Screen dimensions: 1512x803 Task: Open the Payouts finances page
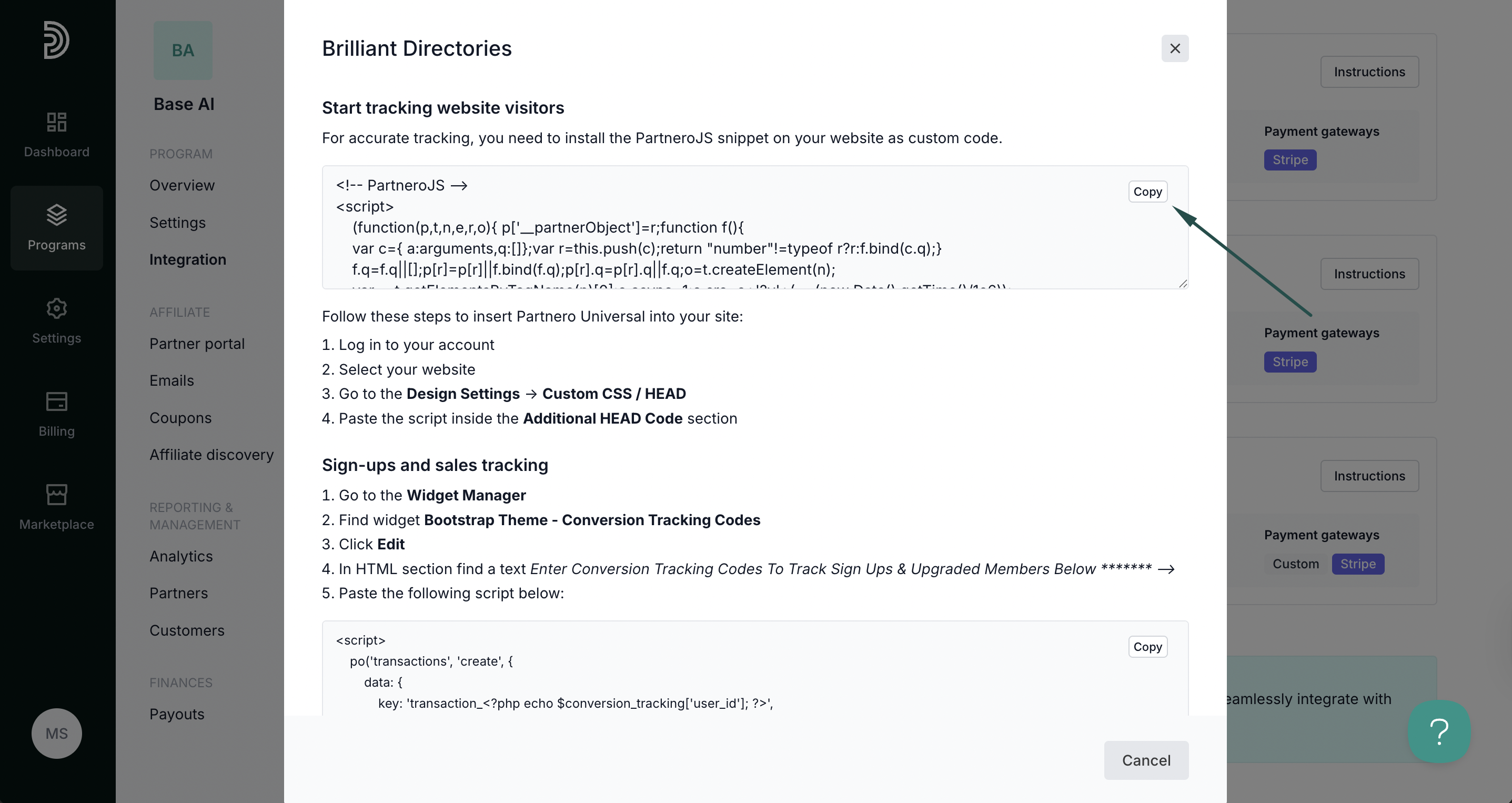177,714
